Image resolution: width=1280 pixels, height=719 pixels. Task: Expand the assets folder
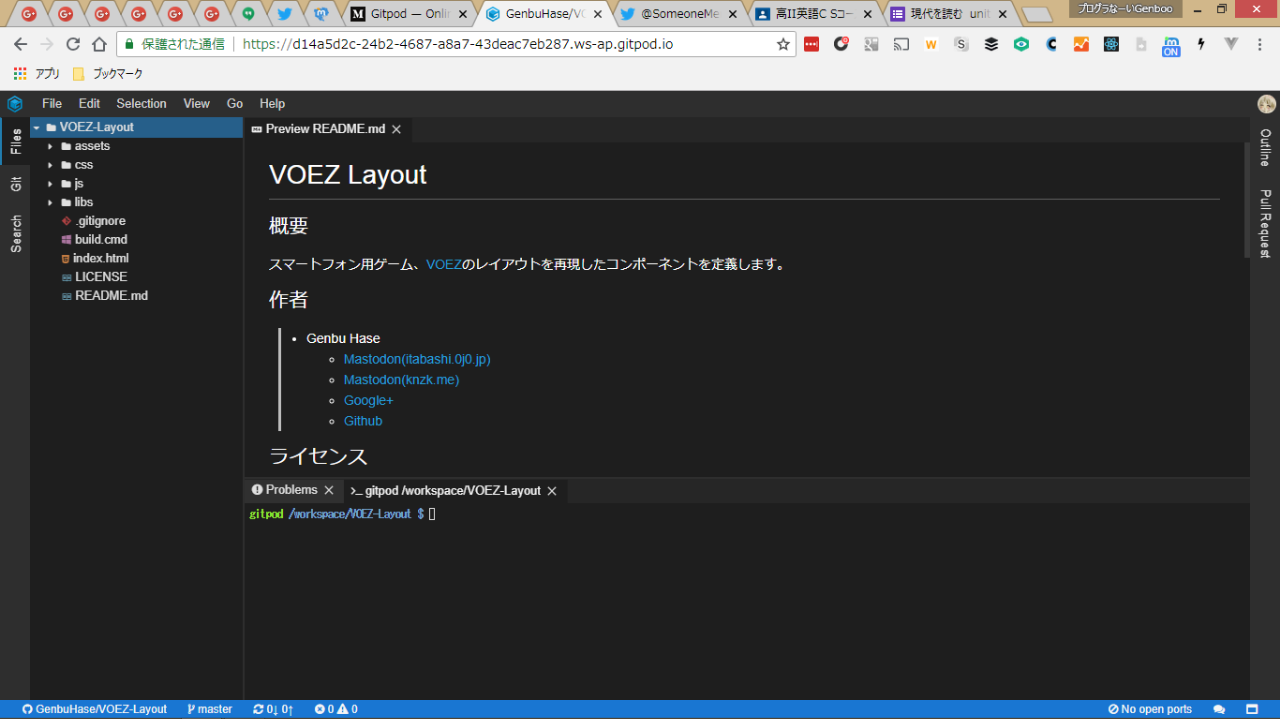coord(92,146)
